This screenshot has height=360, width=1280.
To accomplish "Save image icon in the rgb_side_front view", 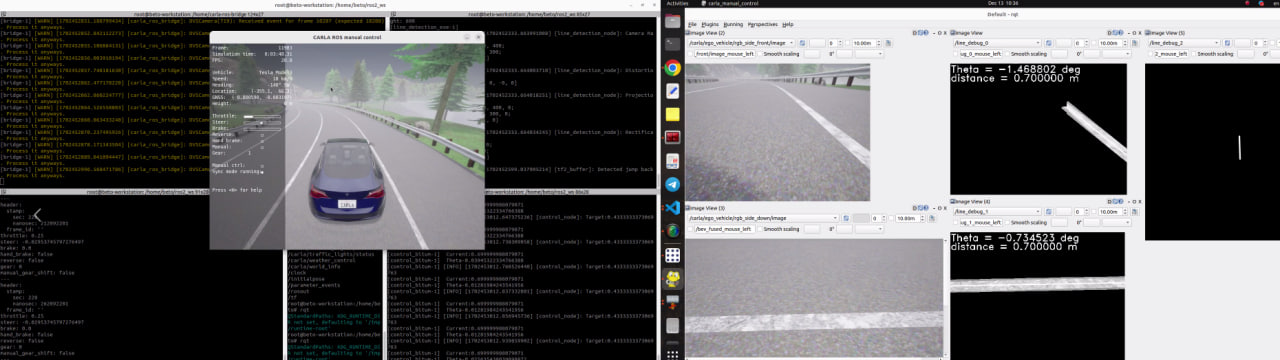I will (x=888, y=43).
